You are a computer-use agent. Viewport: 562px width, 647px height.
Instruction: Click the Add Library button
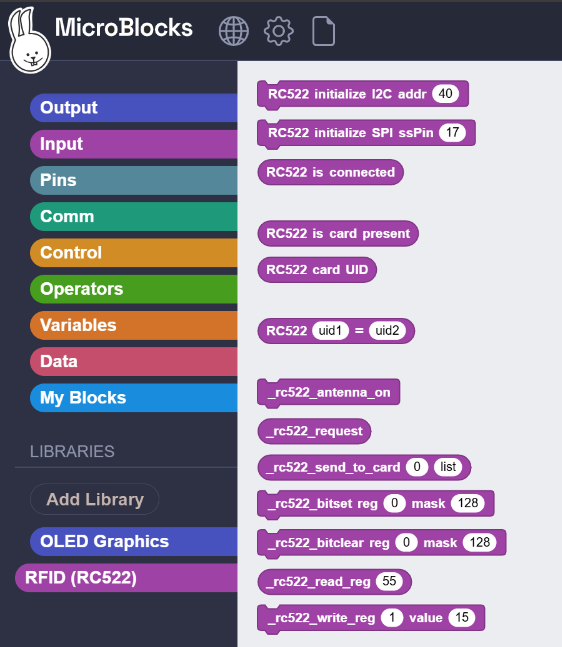click(x=94, y=499)
